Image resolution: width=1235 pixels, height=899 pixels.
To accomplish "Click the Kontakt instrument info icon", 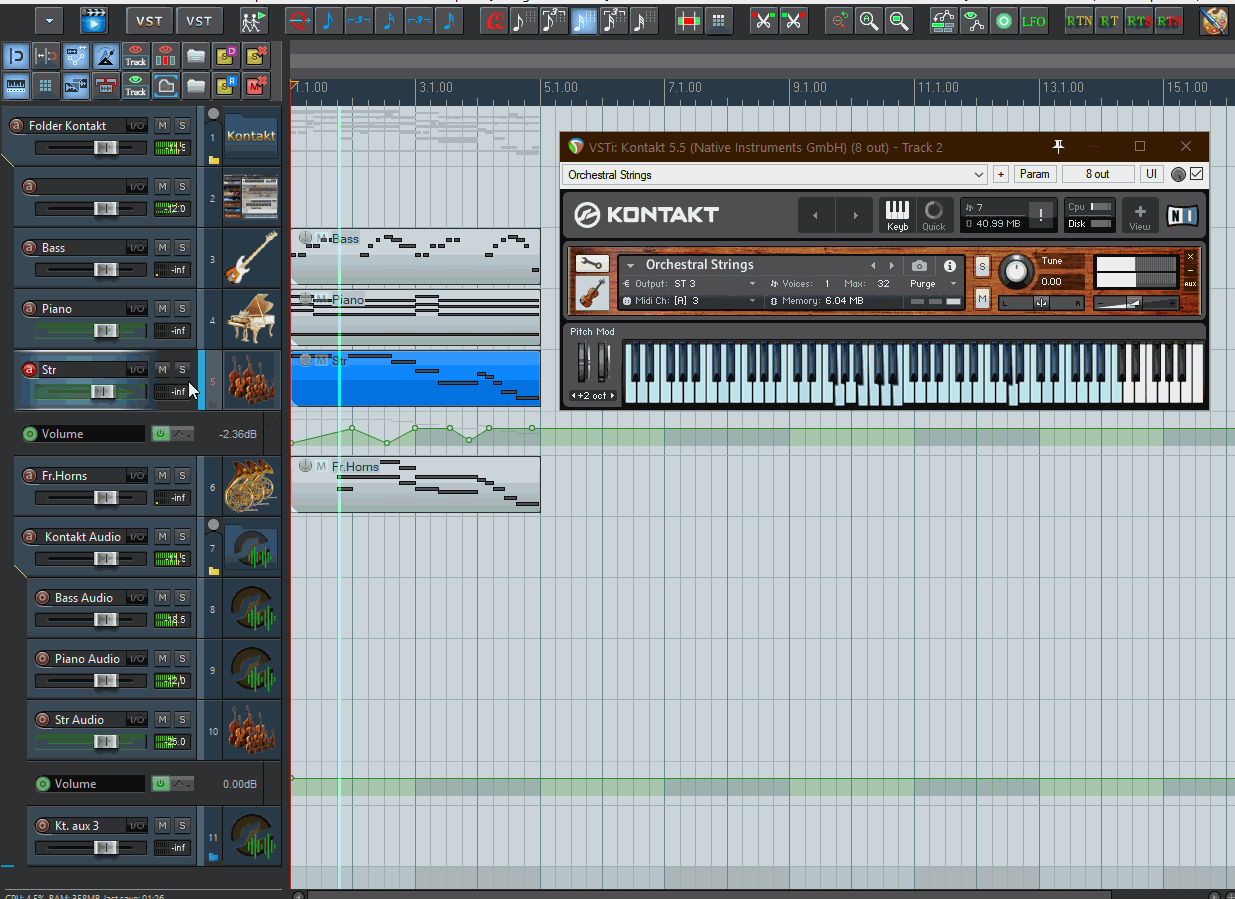I will pyautogui.click(x=950, y=265).
